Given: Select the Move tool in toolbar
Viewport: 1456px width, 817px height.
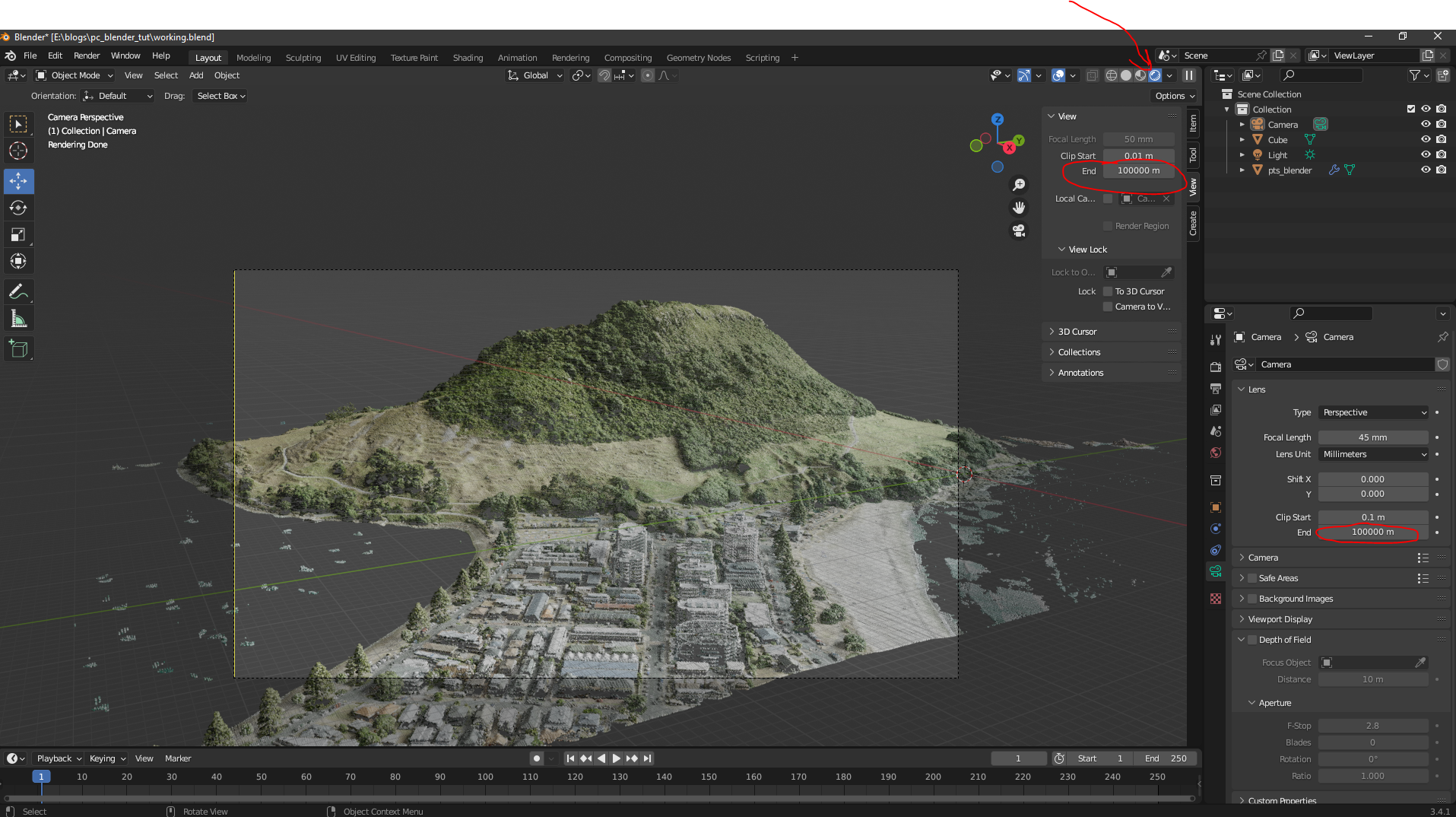Looking at the screenshot, I should [x=18, y=181].
